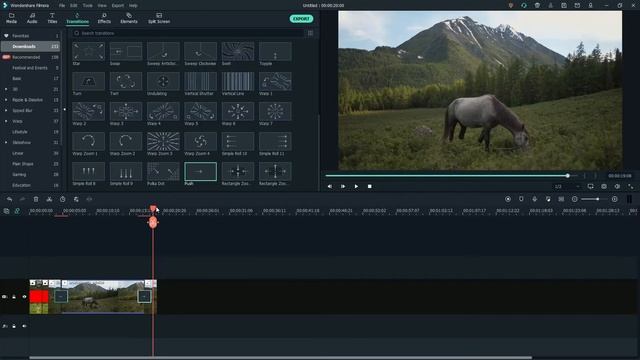This screenshot has width=640, height=360.
Task: Play the preview video
Action: tap(356, 187)
